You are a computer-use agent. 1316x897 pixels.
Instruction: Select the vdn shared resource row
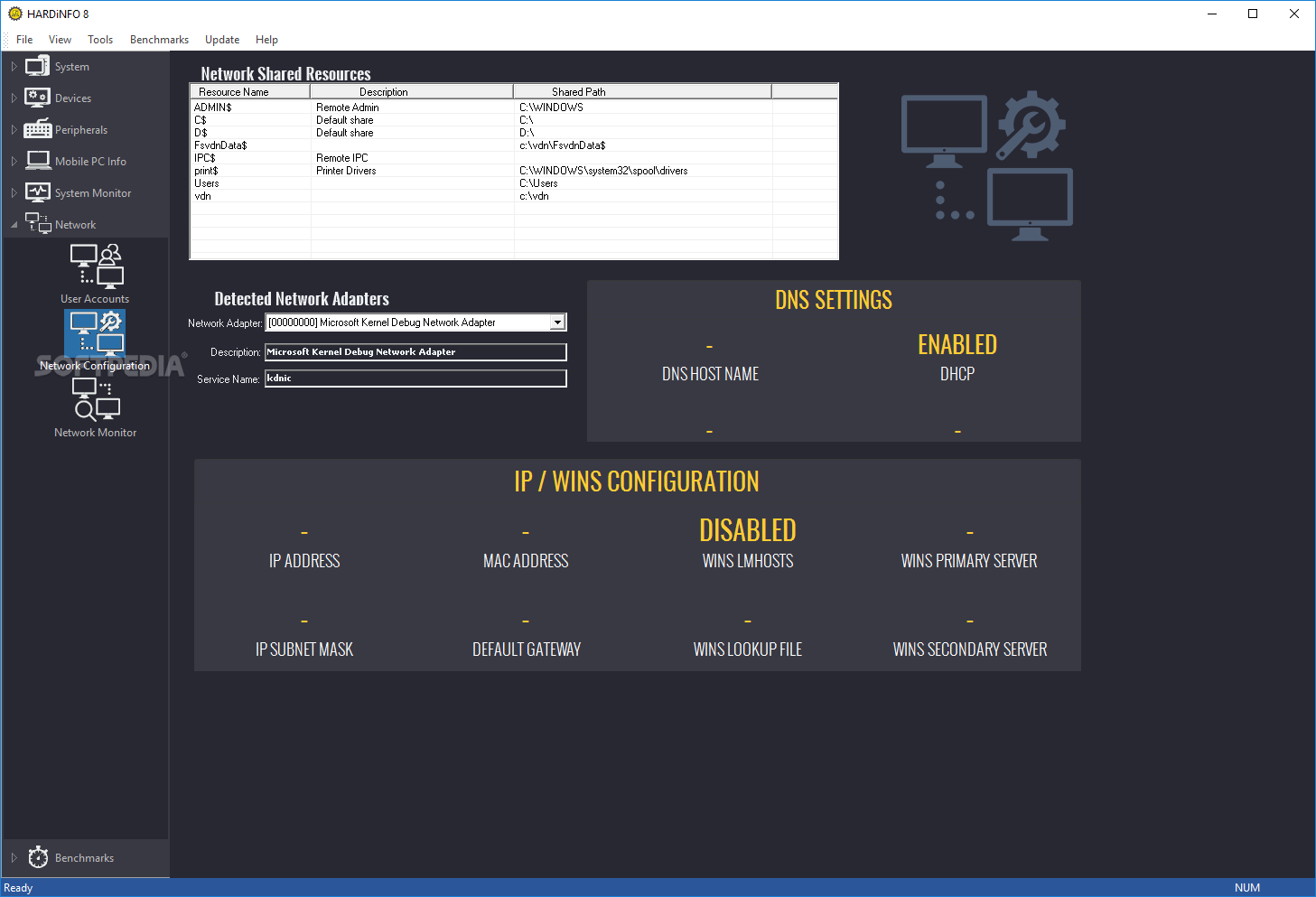point(514,195)
